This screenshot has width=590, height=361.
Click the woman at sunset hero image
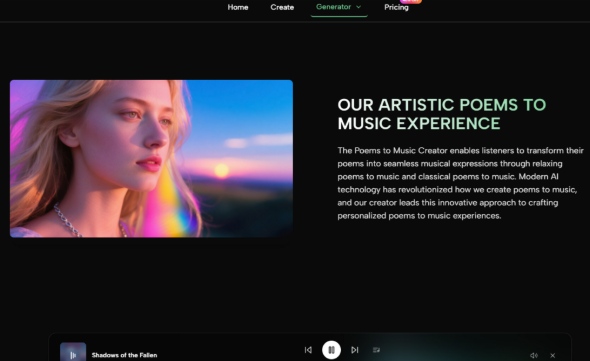pos(151,158)
